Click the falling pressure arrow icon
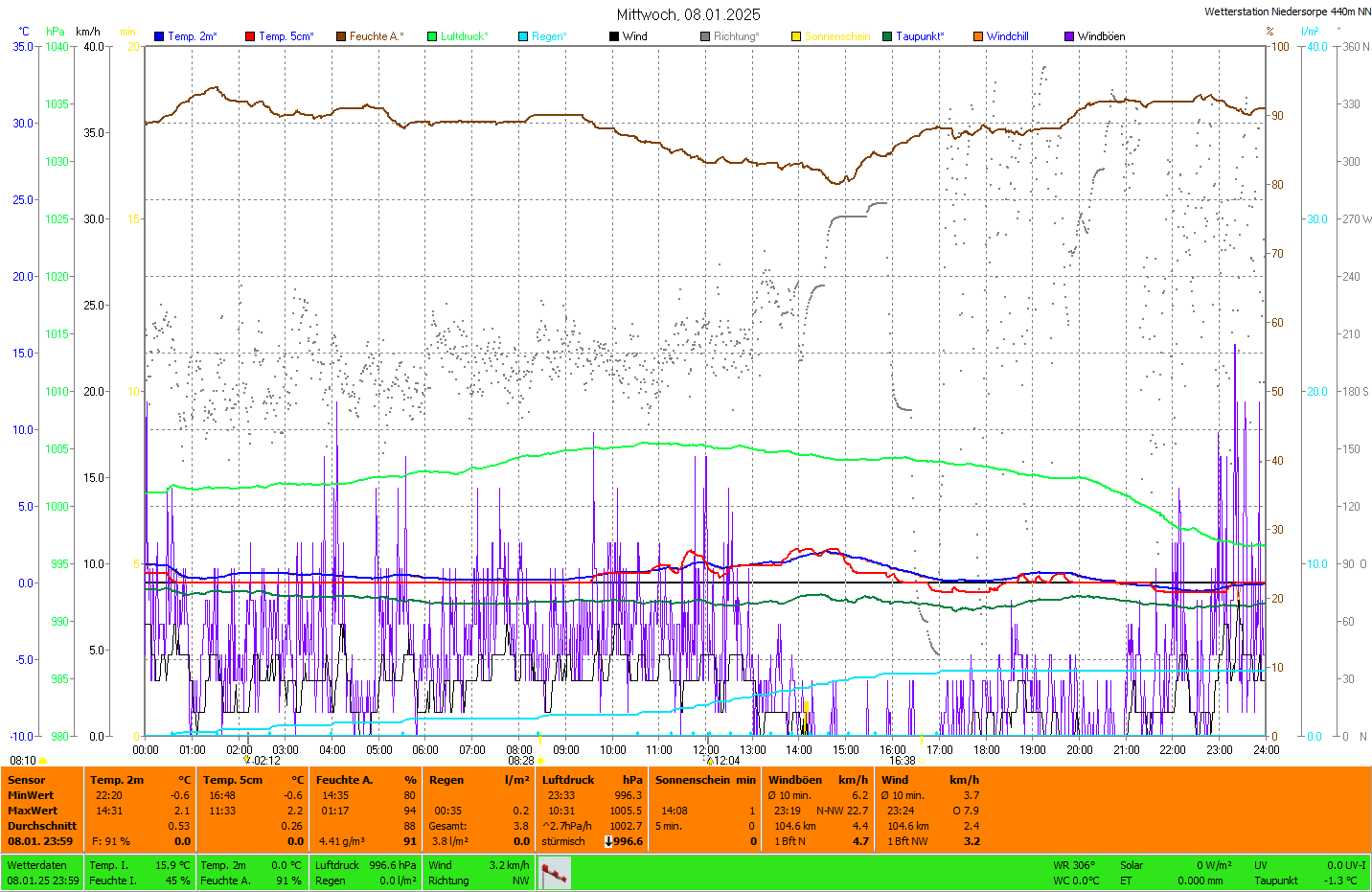The width and height of the screenshot is (1372, 892). tap(608, 841)
